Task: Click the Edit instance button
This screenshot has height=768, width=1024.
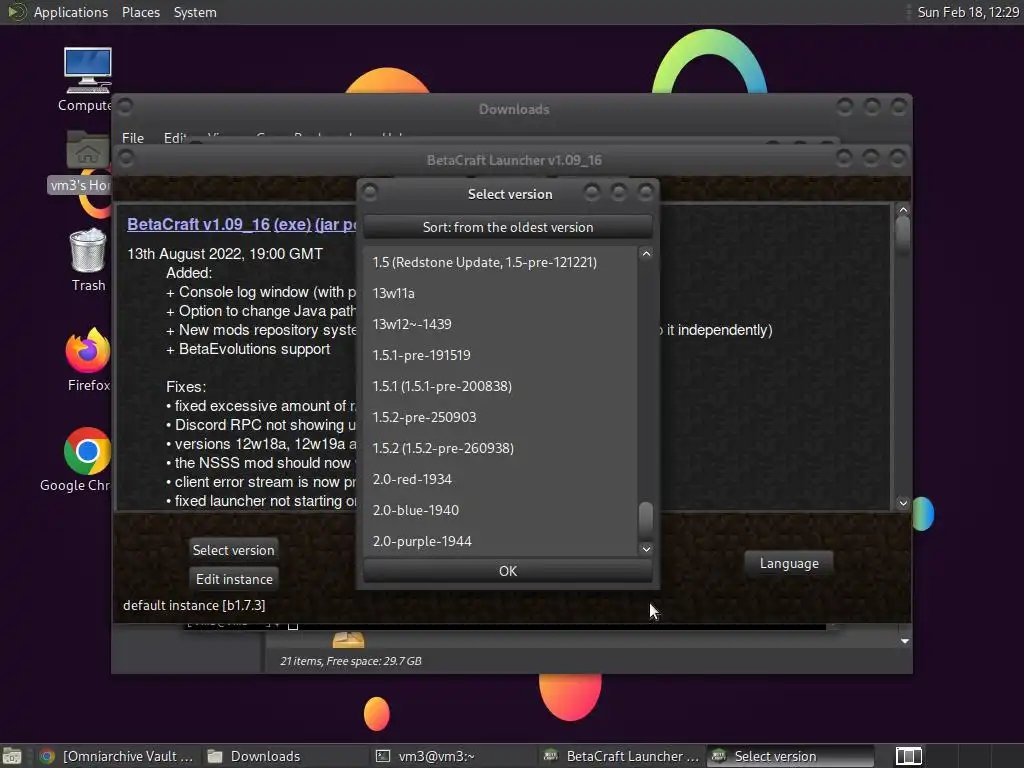Action: [x=234, y=579]
